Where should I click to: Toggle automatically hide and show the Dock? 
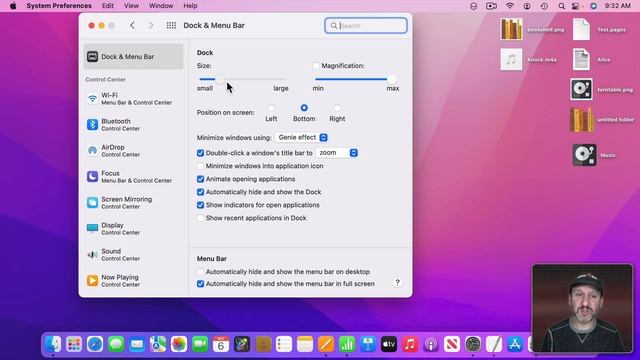click(200, 192)
